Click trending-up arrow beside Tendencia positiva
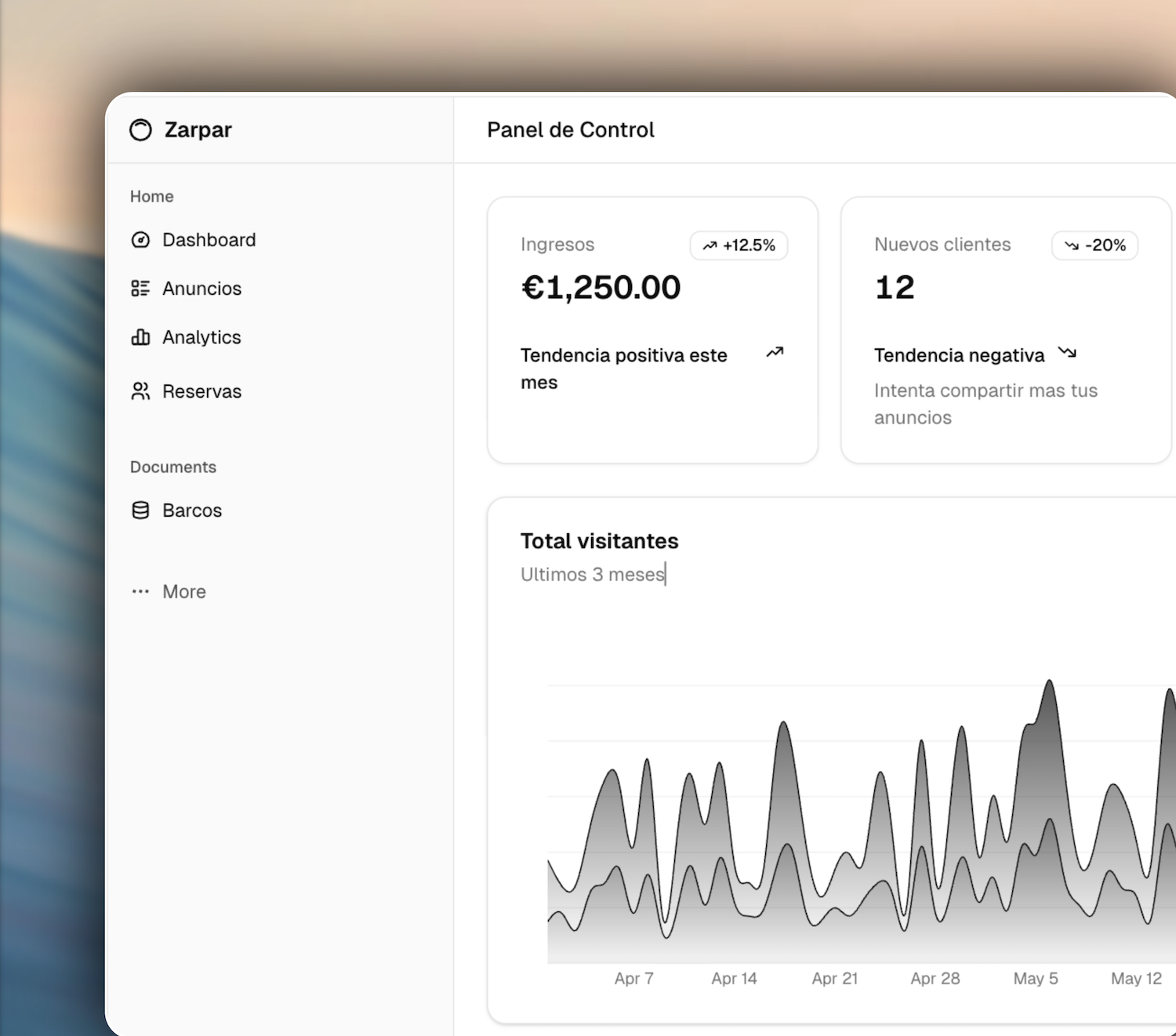 tap(775, 353)
